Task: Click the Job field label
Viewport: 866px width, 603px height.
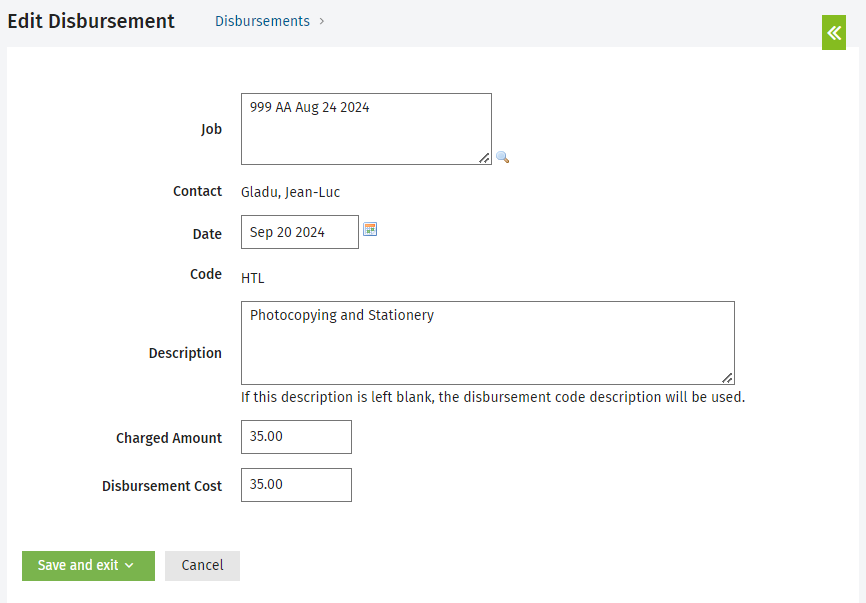Action: (x=212, y=129)
